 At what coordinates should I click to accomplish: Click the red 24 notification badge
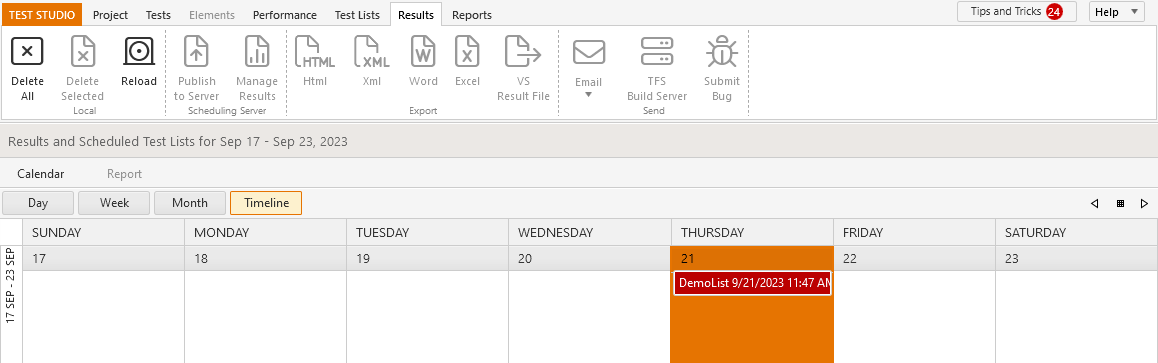[1054, 12]
